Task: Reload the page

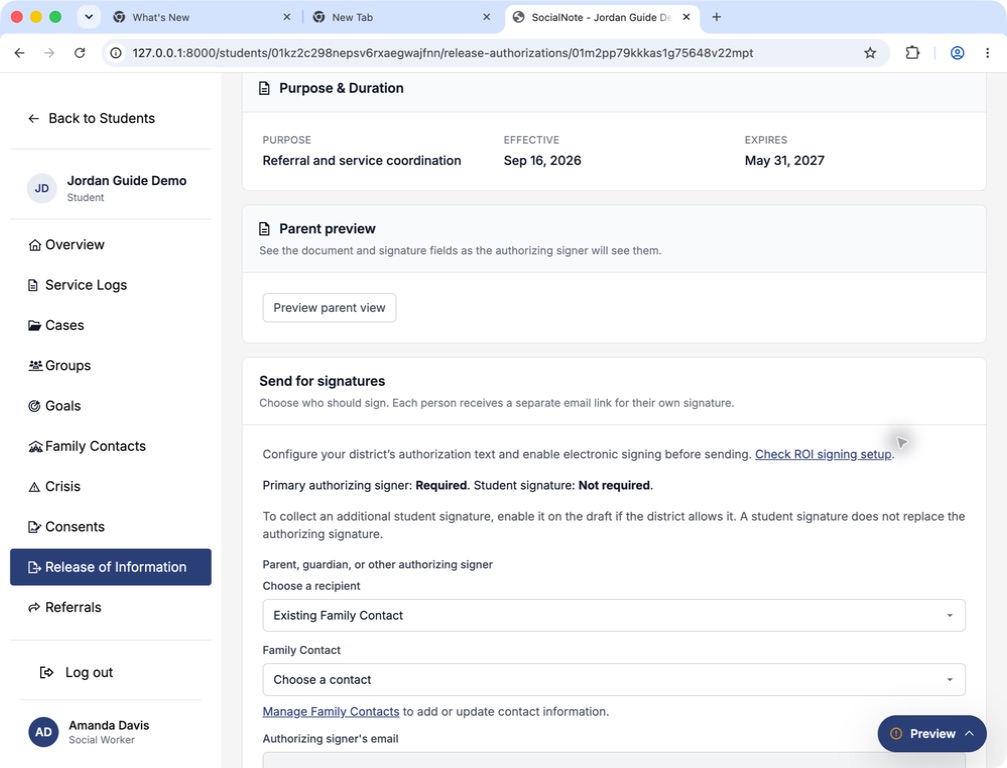Action: [x=80, y=53]
